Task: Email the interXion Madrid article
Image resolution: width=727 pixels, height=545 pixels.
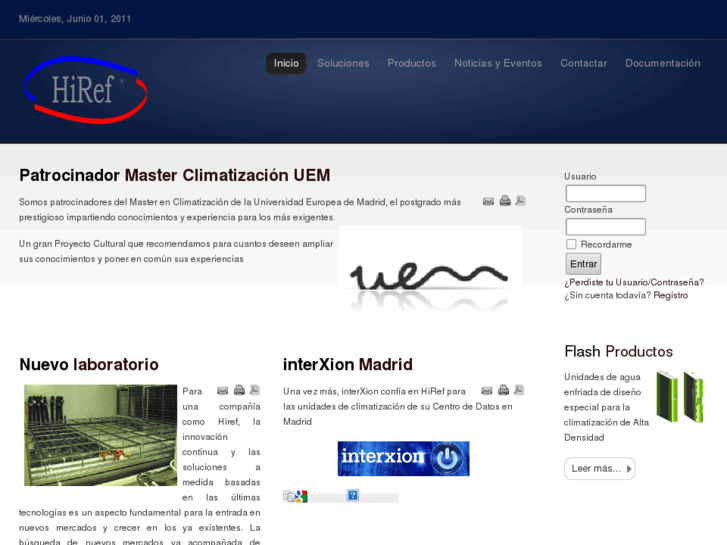Action: point(487,391)
